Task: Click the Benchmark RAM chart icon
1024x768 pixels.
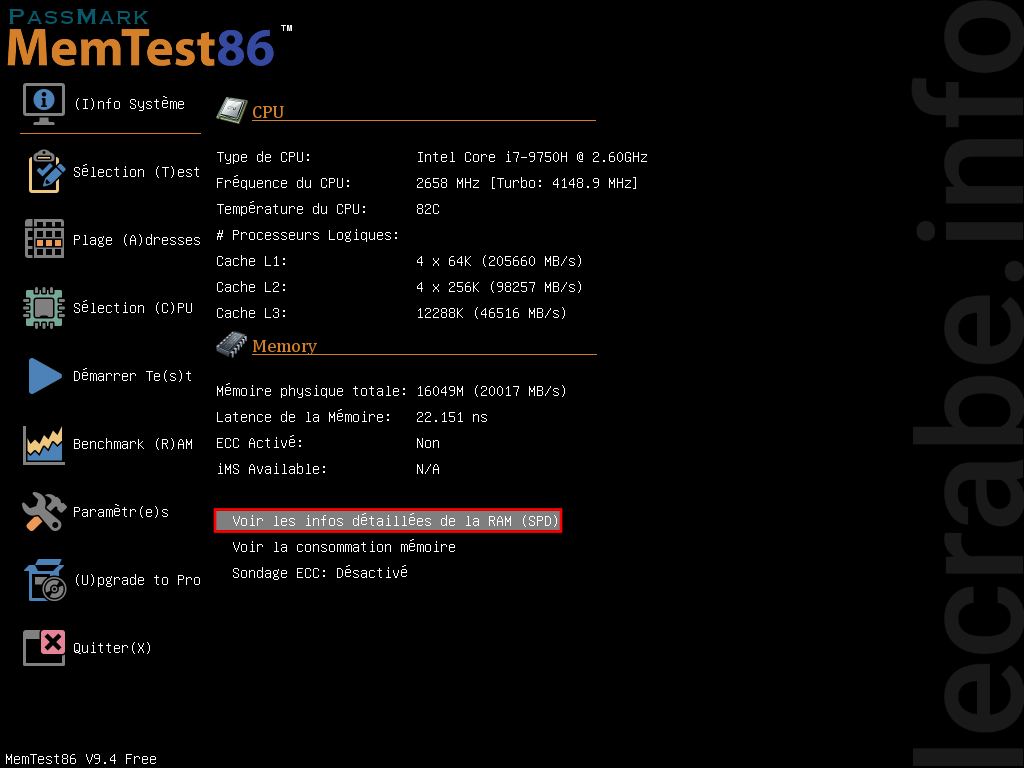Action: 44,444
